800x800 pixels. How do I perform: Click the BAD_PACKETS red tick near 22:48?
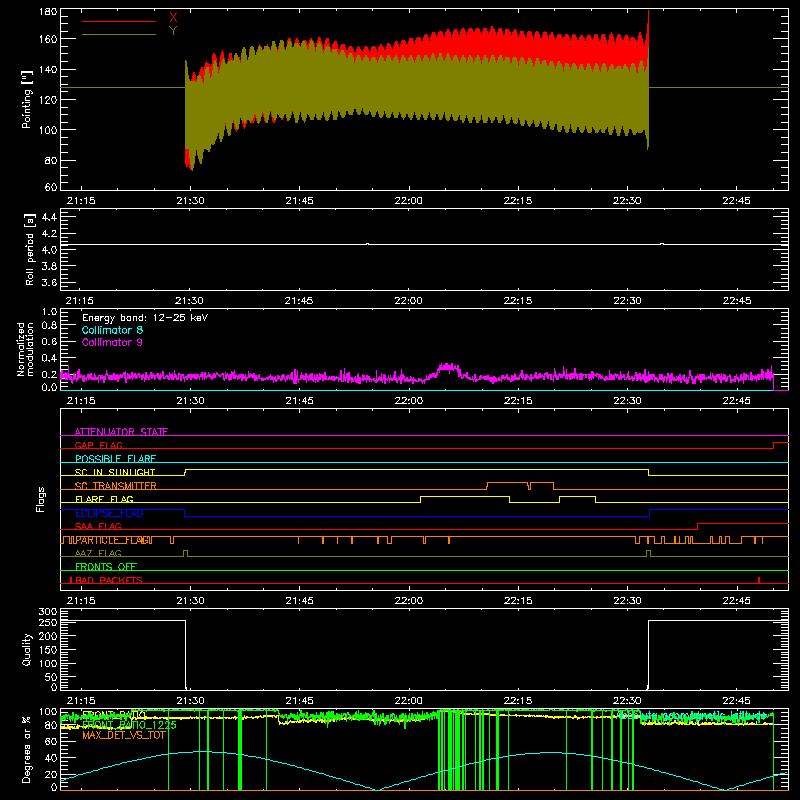pos(759,580)
